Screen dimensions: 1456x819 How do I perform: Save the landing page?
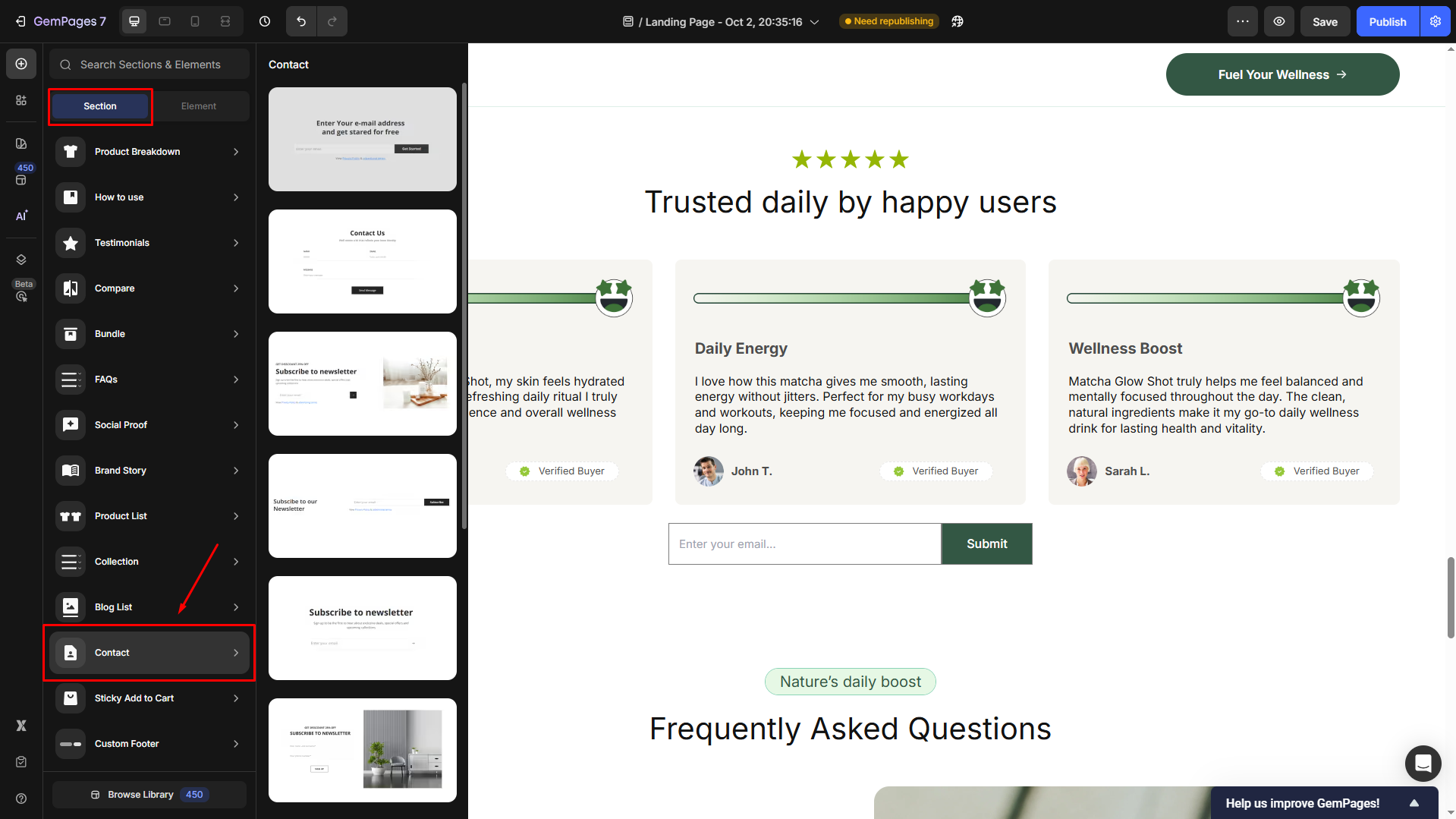pyautogui.click(x=1325, y=21)
